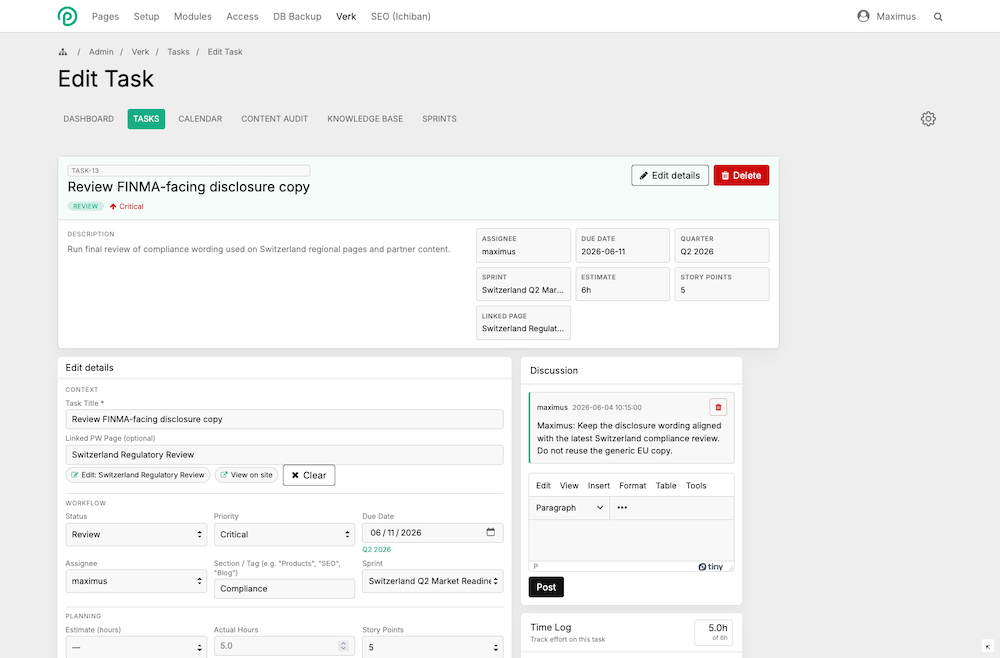Image resolution: width=1000 pixels, height=658 pixels.
Task: Open the Verk top navigation item
Action: (346, 17)
